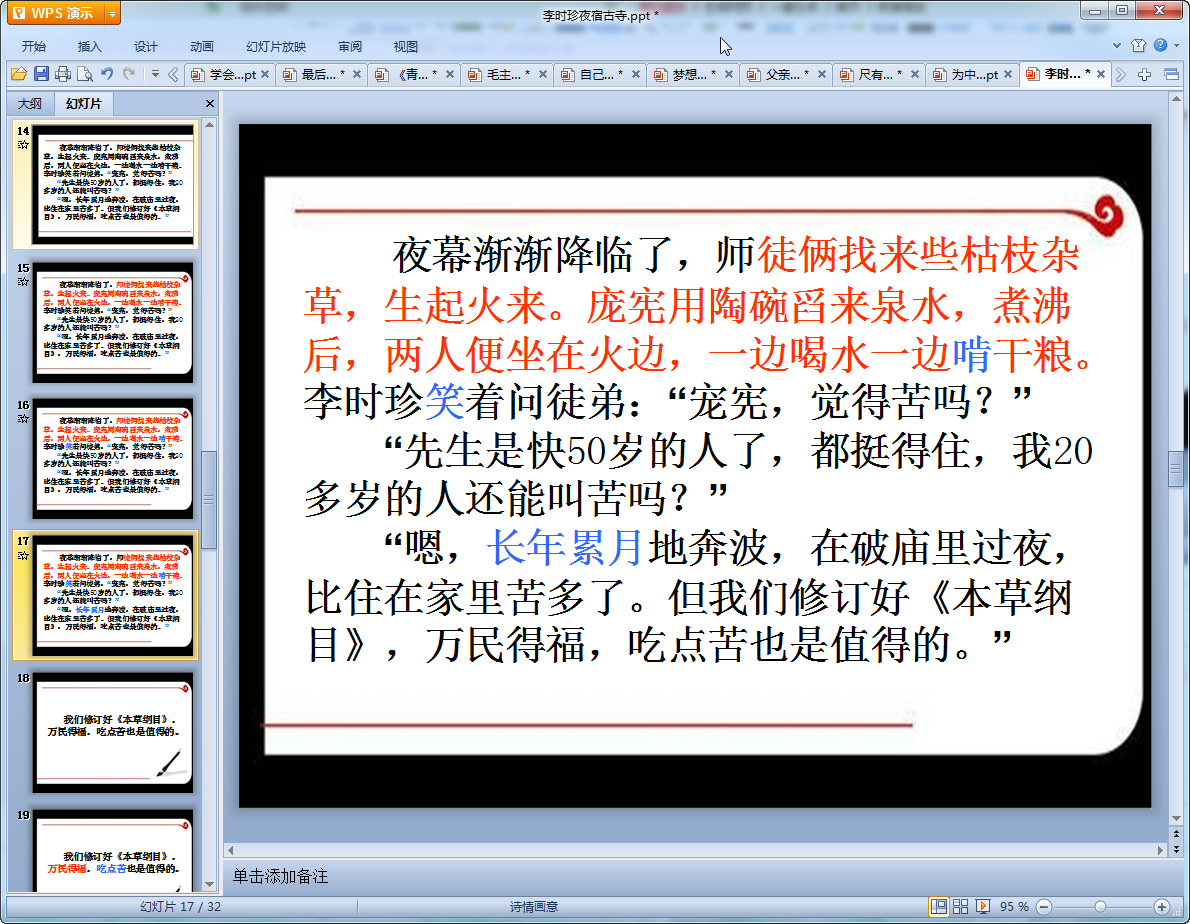Screen dimensions: 1190x924
Task: Select slide 18 thumbnail
Action: [x=112, y=732]
